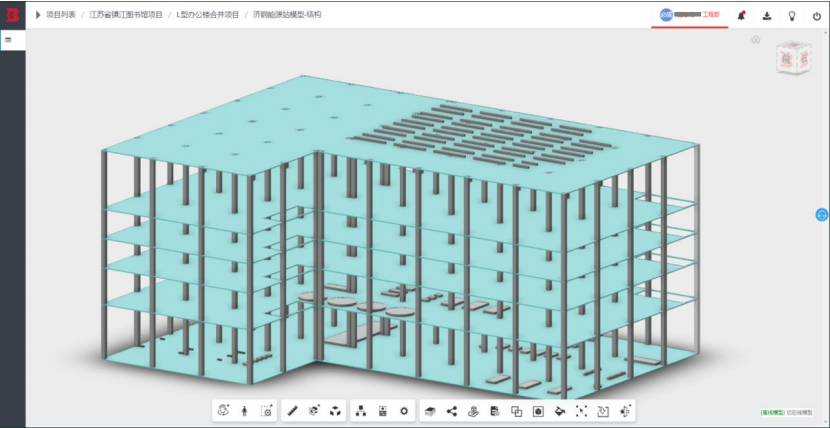
Task: Open the left sidebar panel icon
Action: (x=8, y=40)
